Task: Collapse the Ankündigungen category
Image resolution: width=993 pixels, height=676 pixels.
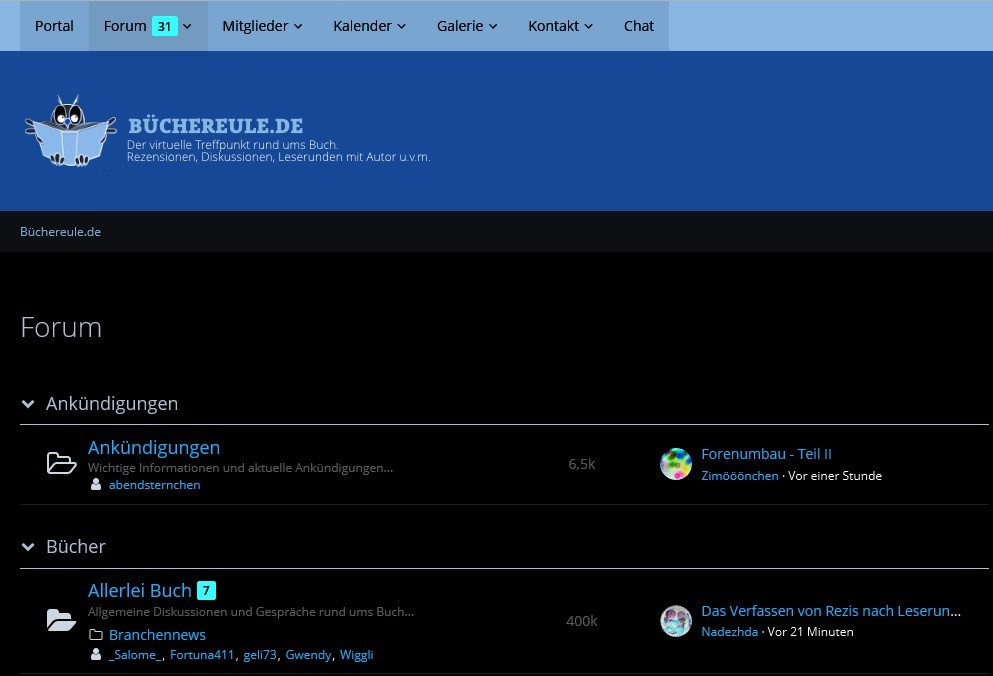Action: point(28,404)
